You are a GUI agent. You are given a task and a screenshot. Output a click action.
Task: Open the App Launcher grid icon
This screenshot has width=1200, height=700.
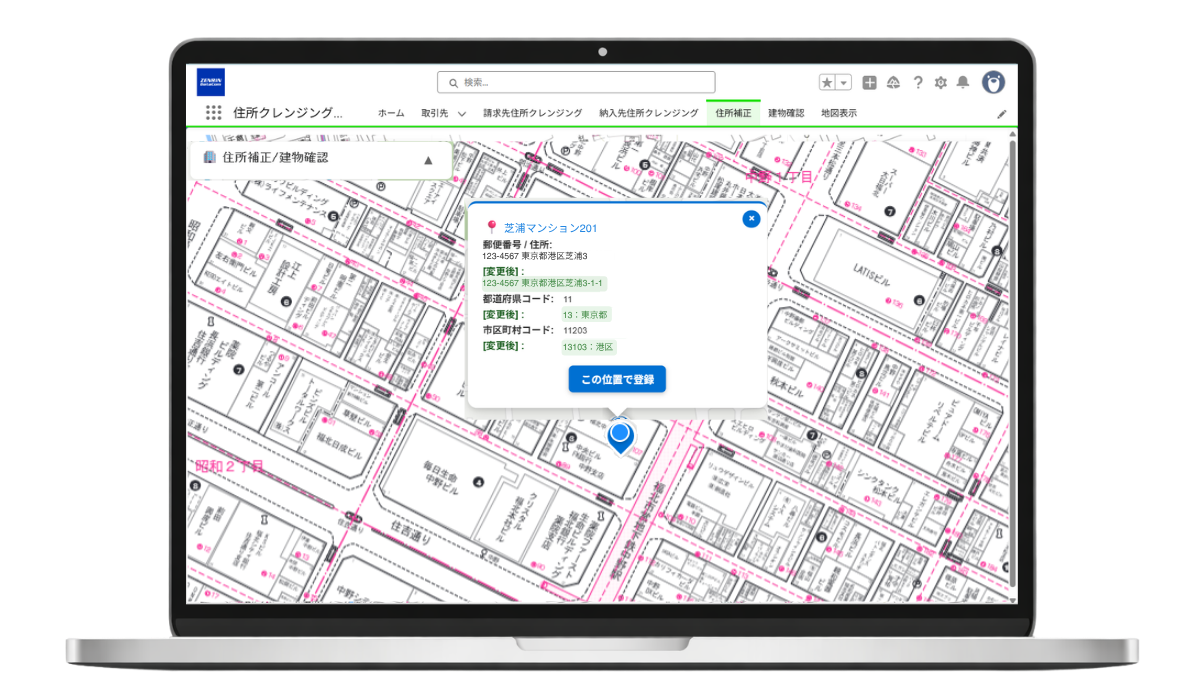pos(213,113)
